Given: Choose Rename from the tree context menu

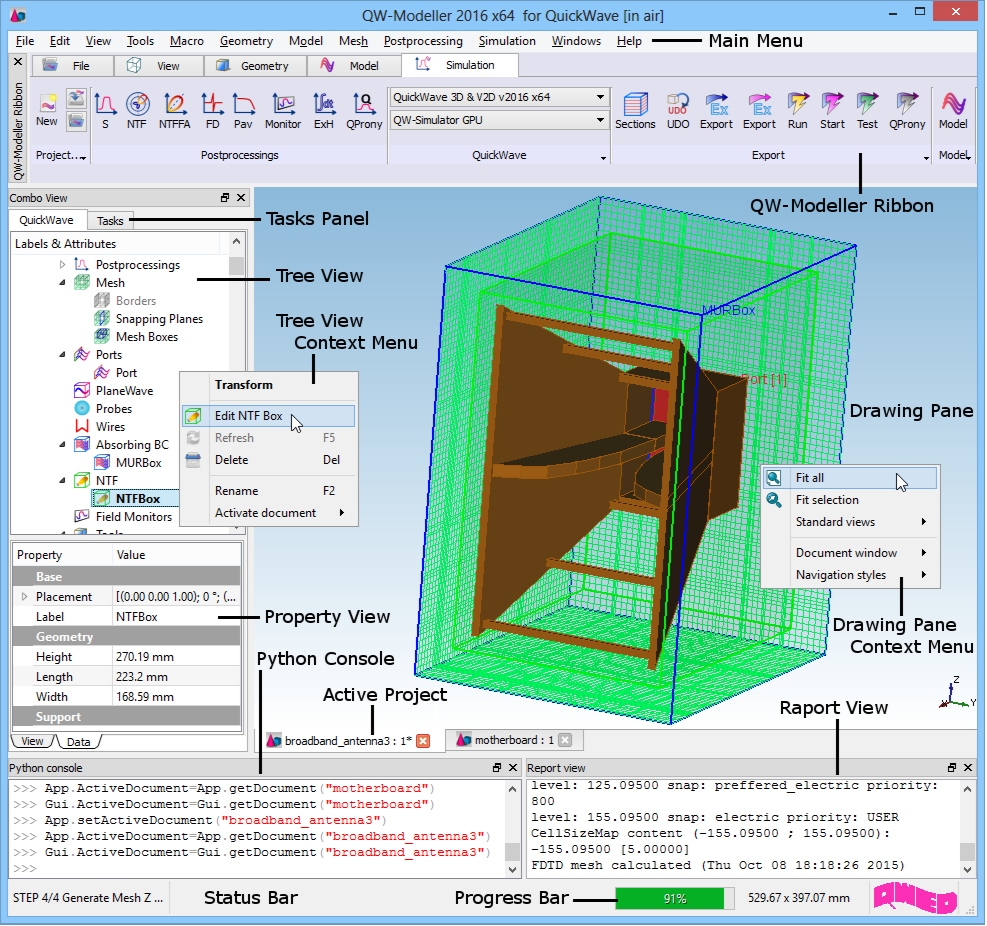Looking at the screenshot, I should [x=269, y=490].
